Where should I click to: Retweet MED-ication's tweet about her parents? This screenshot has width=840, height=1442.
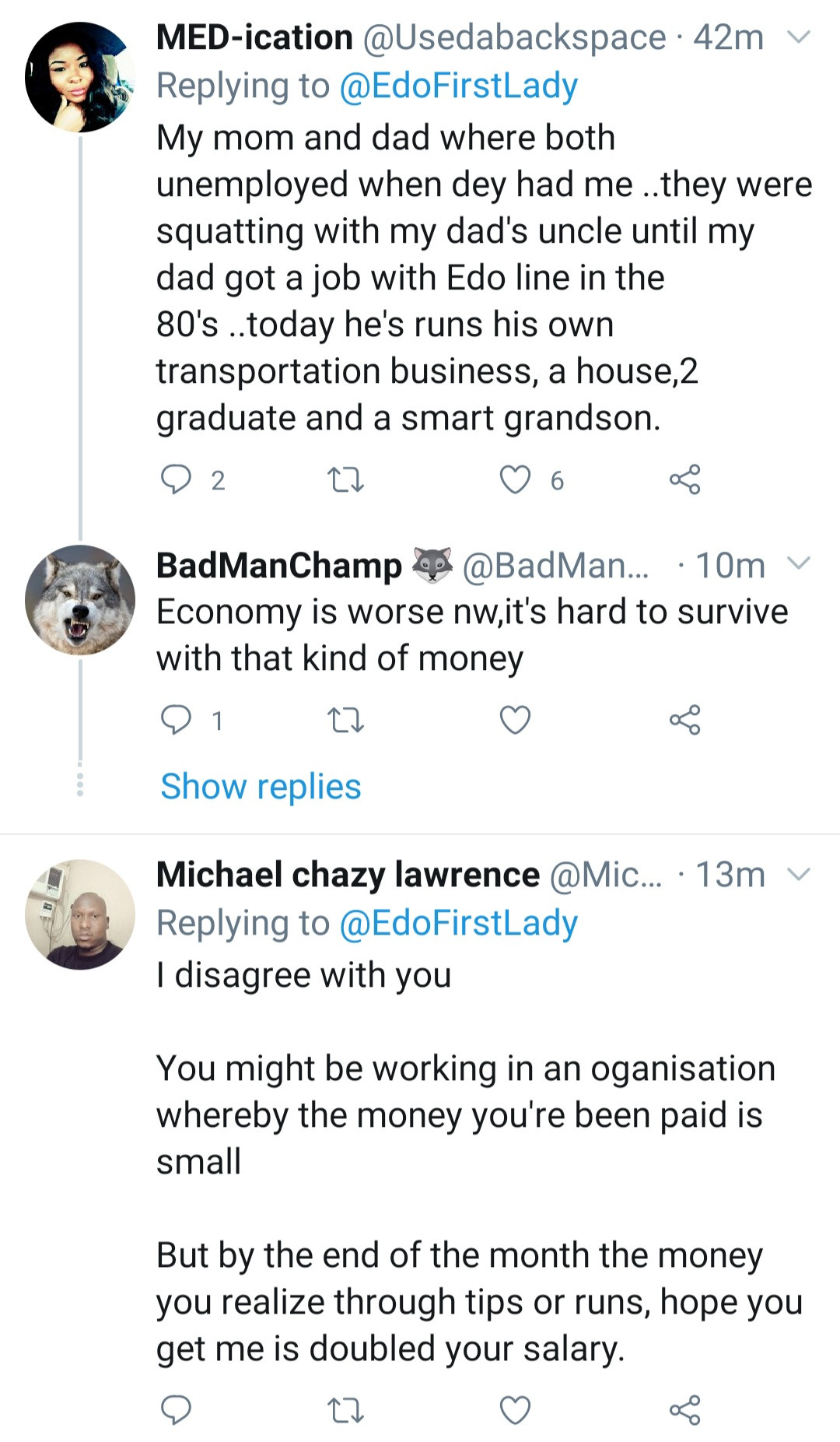pyautogui.click(x=345, y=480)
